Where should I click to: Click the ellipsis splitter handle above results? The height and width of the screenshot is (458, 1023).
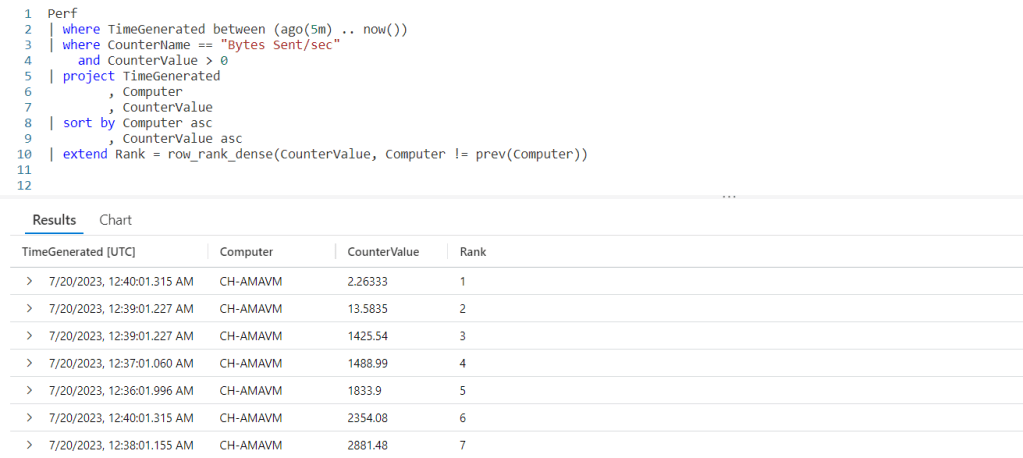729,196
